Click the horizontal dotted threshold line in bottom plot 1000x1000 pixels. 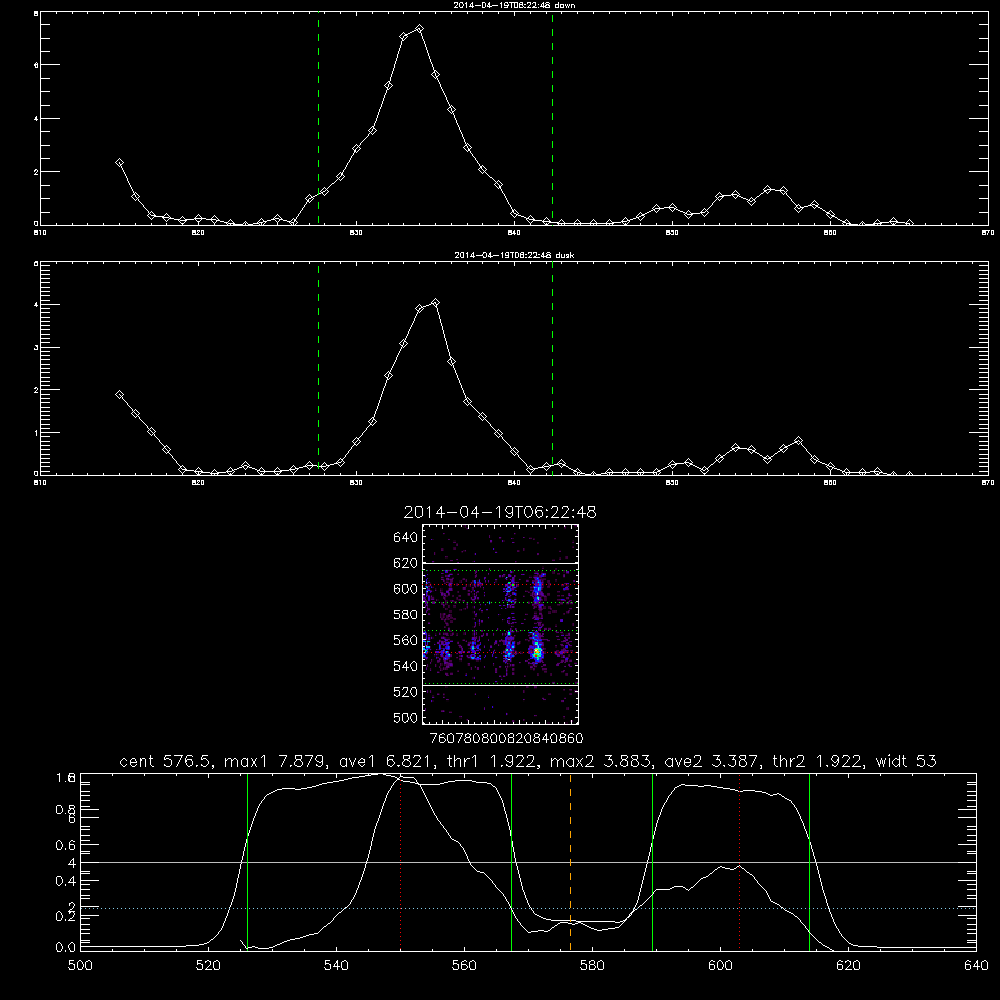pos(528,908)
